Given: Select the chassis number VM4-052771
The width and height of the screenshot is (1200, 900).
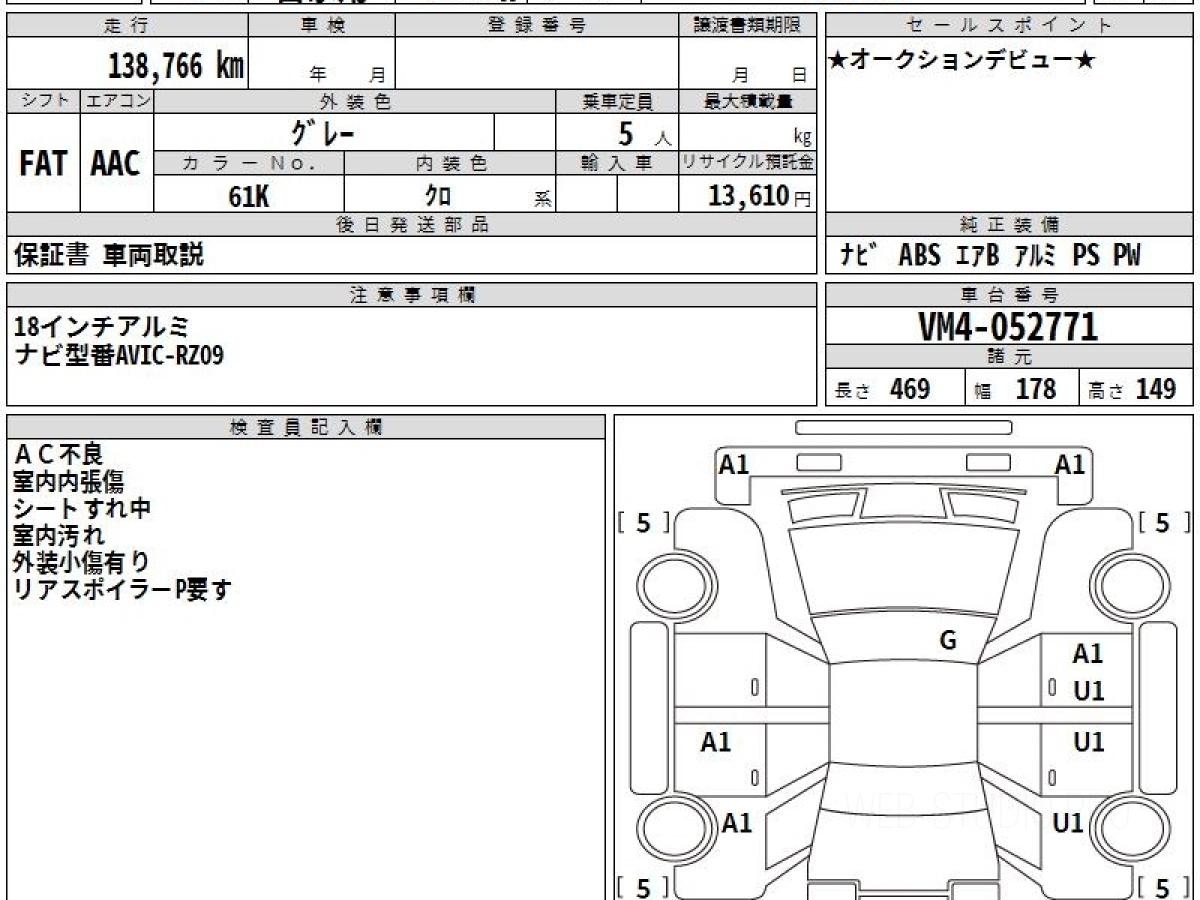Looking at the screenshot, I should pos(1008,326).
